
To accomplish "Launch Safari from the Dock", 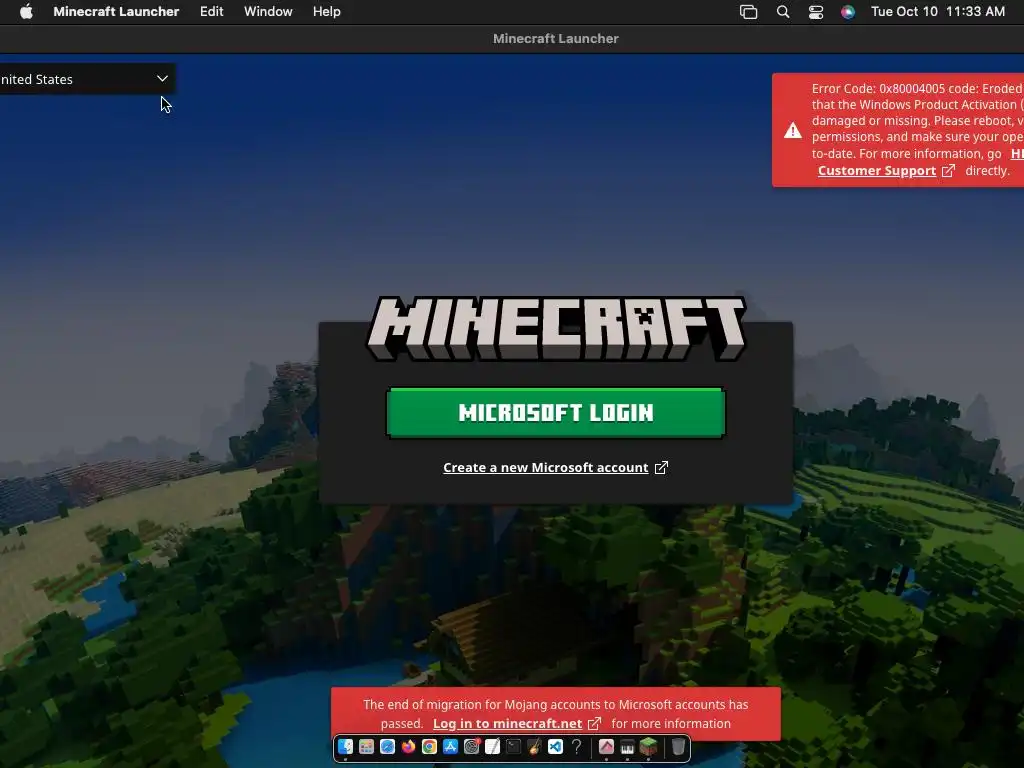I will [387, 746].
